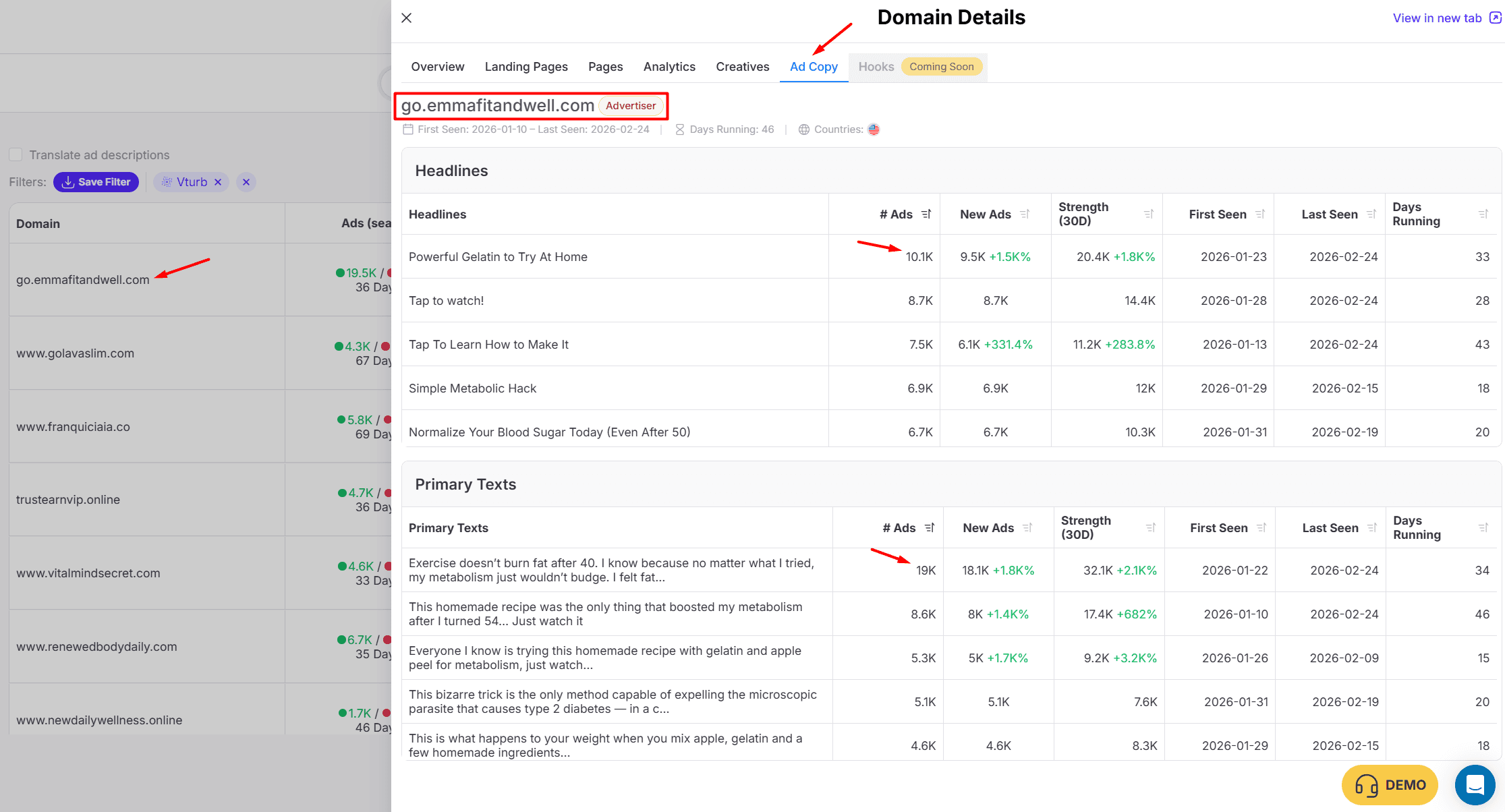
Task: Open the chat support bubble icon
Action: coord(1475,785)
